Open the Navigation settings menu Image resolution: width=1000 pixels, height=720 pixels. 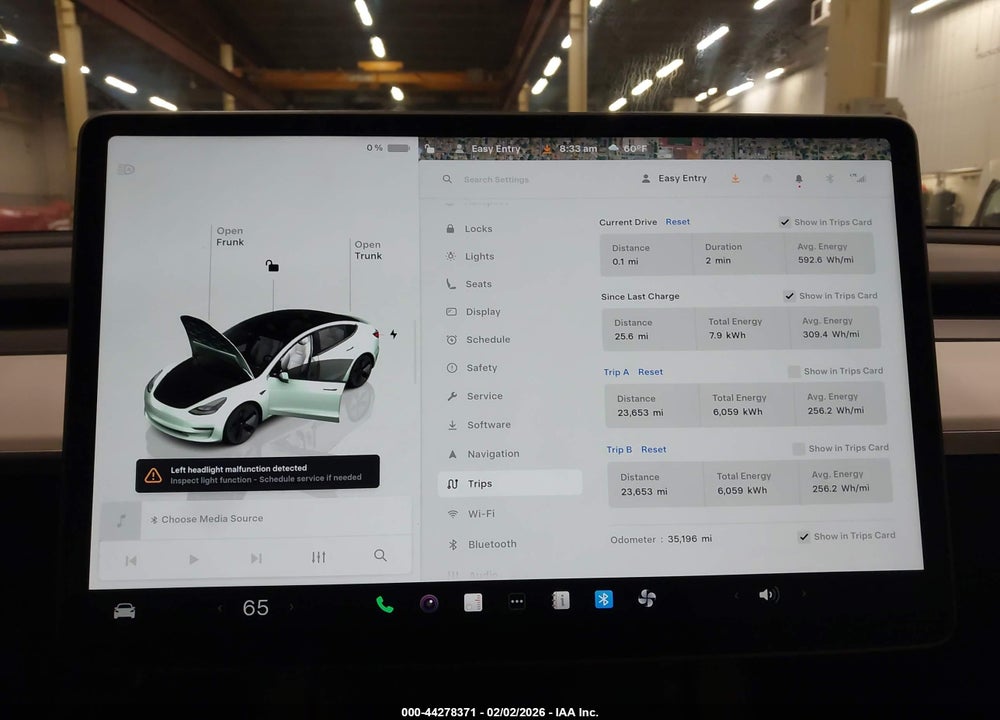[x=511, y=454]
